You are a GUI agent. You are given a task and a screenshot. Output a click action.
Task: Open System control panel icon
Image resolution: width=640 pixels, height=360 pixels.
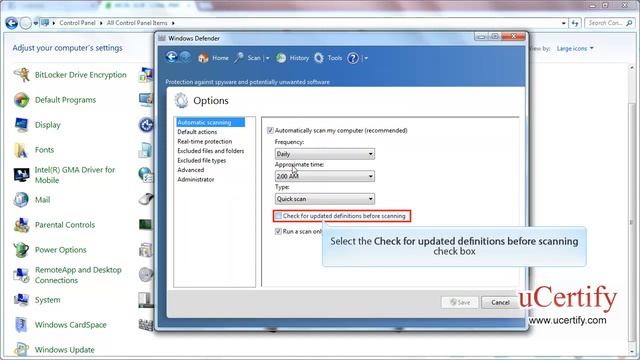(x=21, y=300)
